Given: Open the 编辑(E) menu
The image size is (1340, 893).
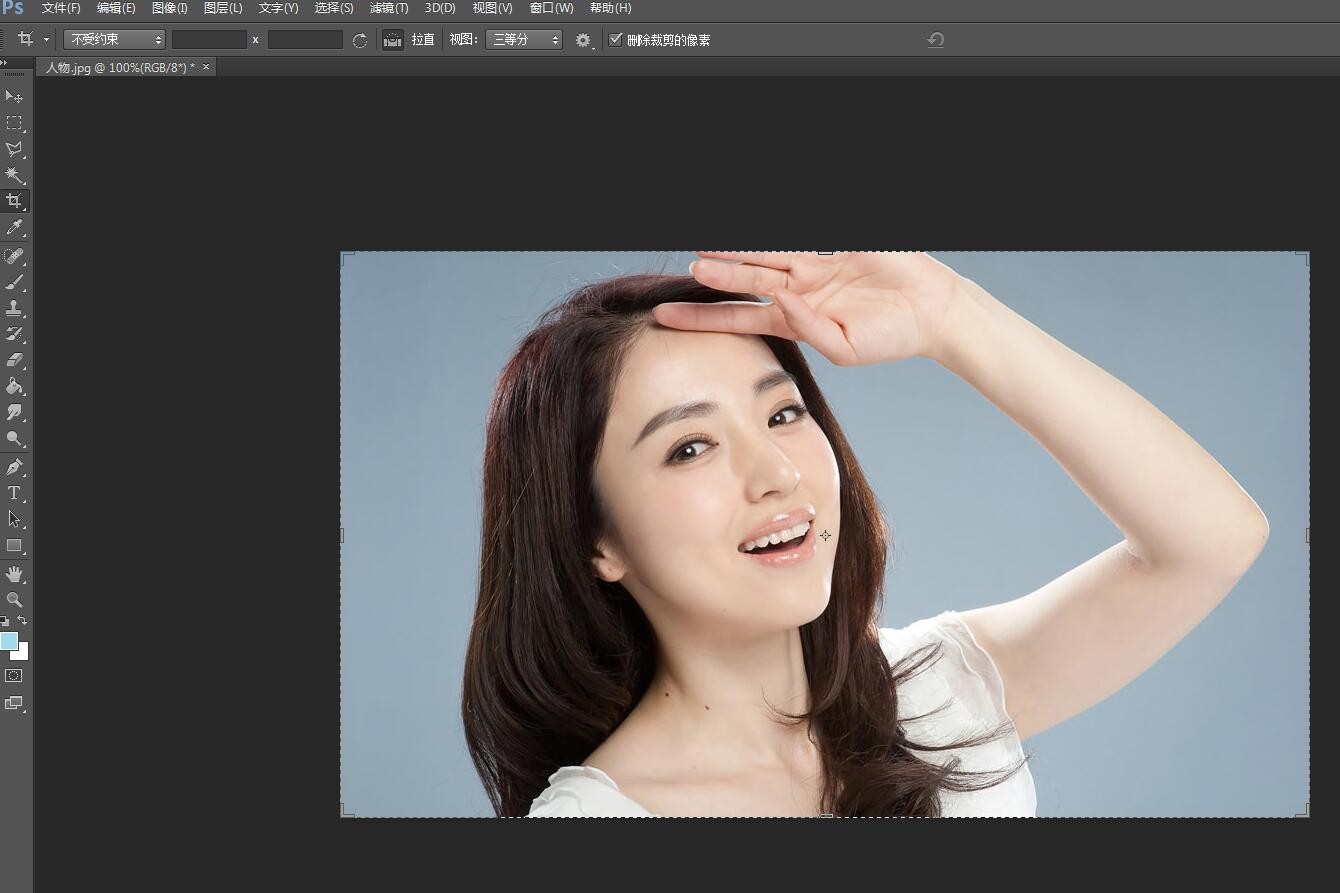Looking at the screenshot, I should [116, 8].
